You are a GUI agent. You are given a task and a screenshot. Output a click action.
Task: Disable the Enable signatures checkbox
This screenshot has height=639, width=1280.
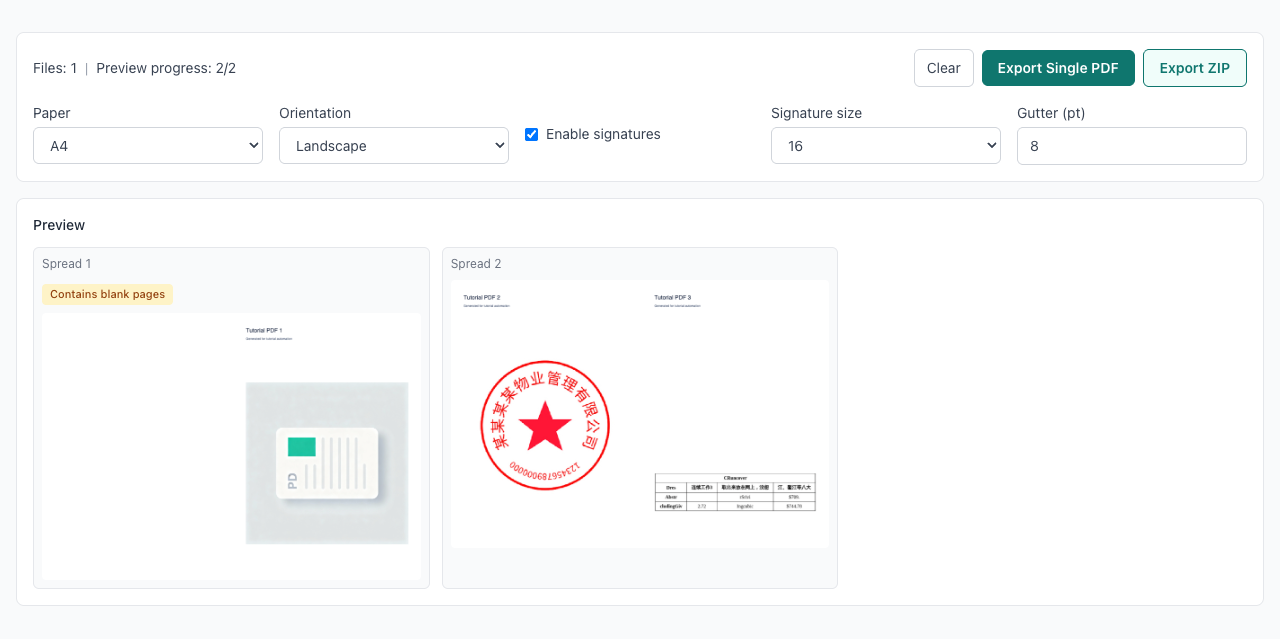coord(531,134)
